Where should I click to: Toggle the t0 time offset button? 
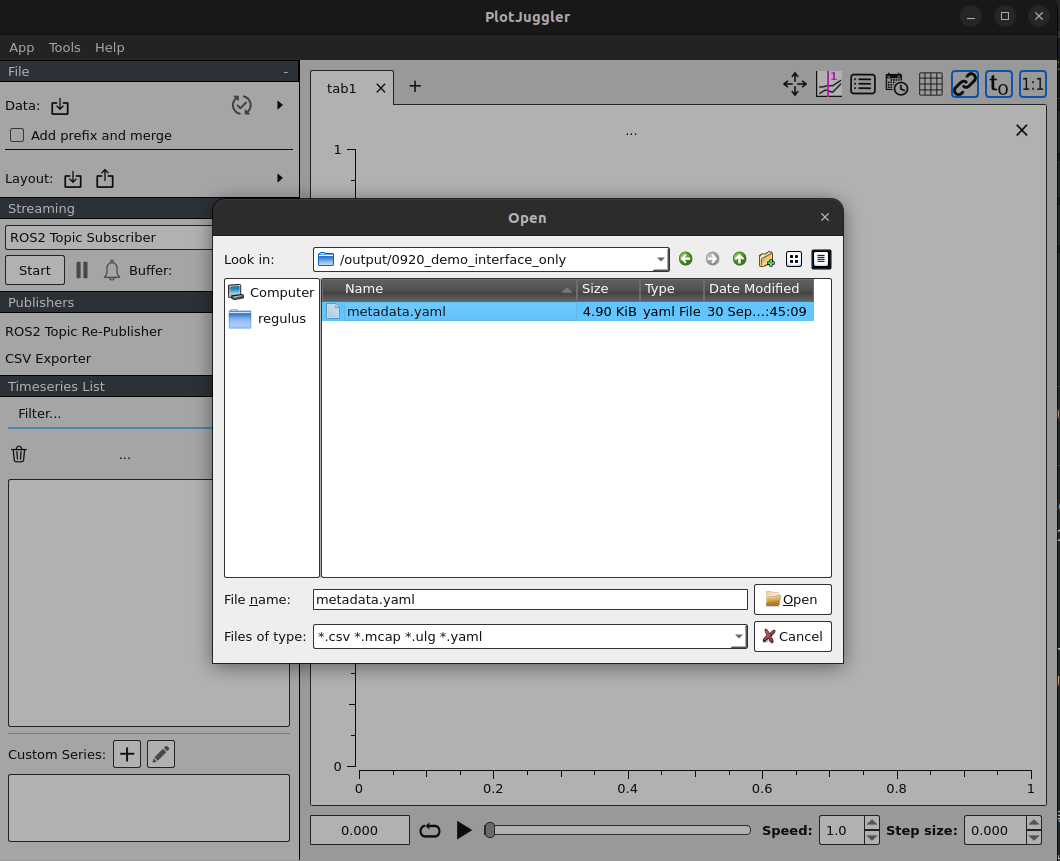point(998,84)
